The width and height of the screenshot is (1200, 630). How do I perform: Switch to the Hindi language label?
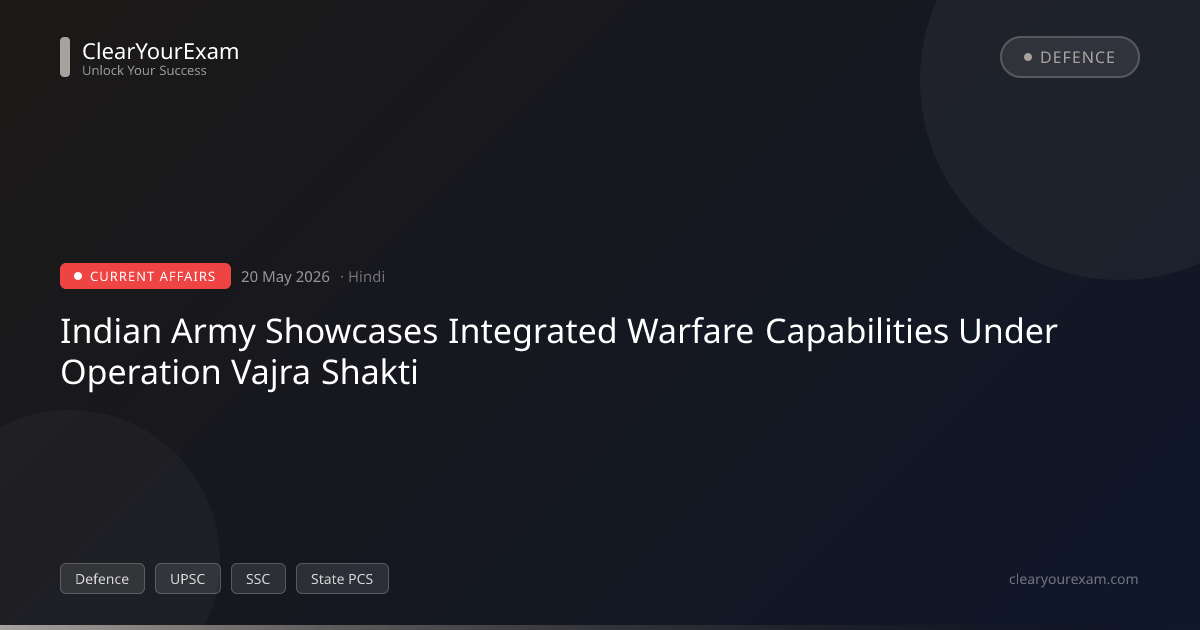tap(366, 277)
